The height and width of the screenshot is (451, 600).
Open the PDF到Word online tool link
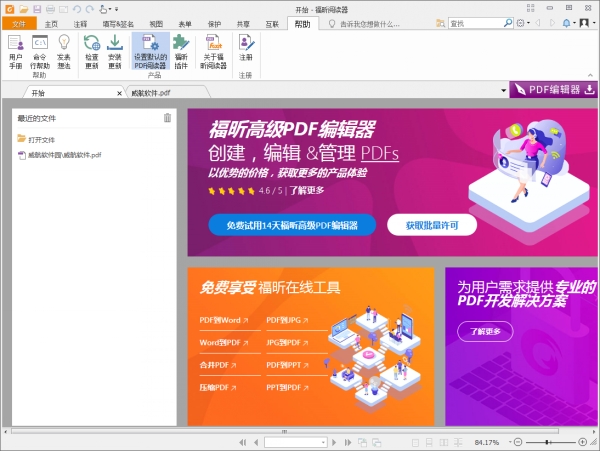coord(224,320)
